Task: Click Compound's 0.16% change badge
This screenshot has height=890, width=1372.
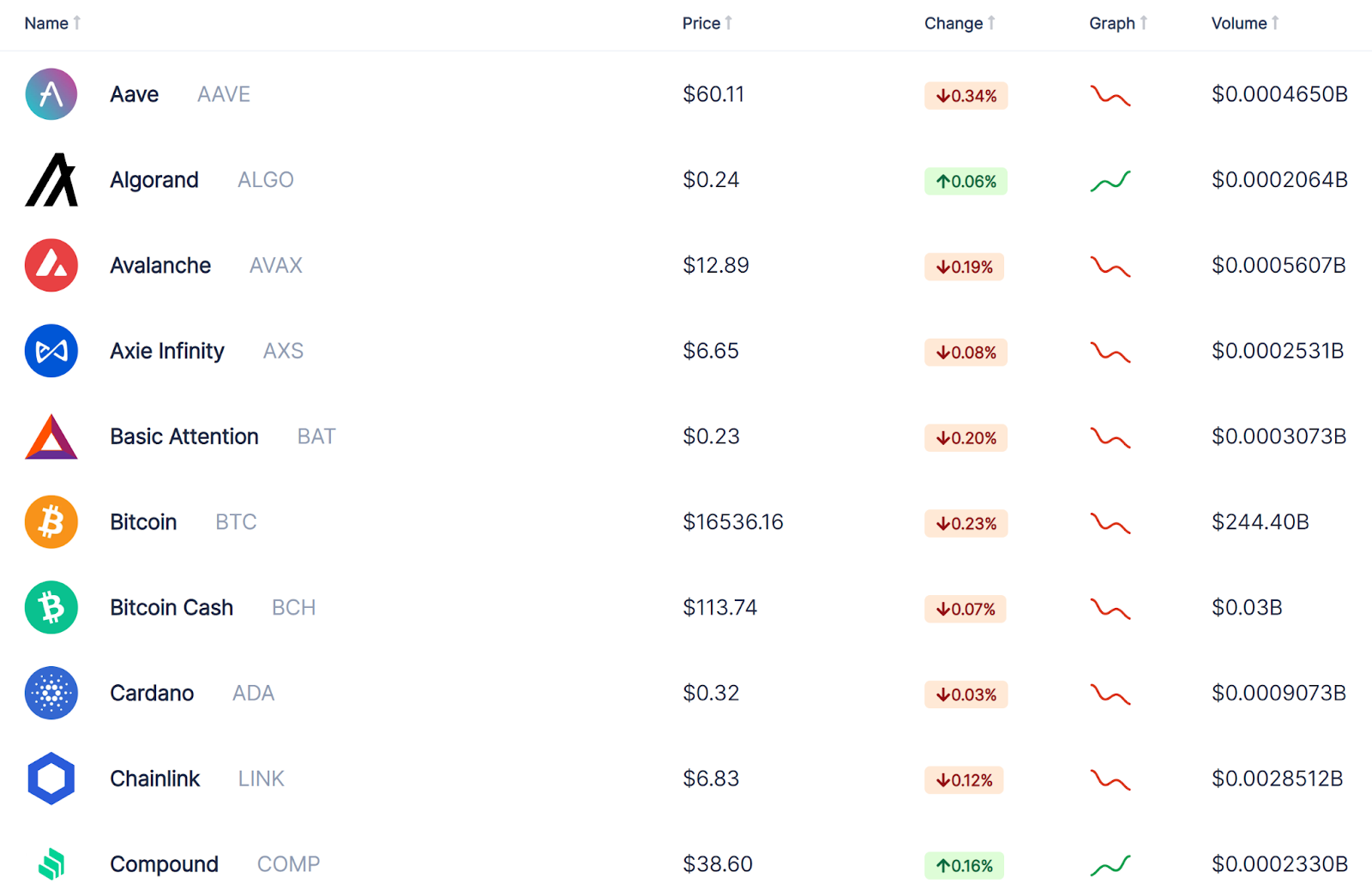Action: coord(964,866)
